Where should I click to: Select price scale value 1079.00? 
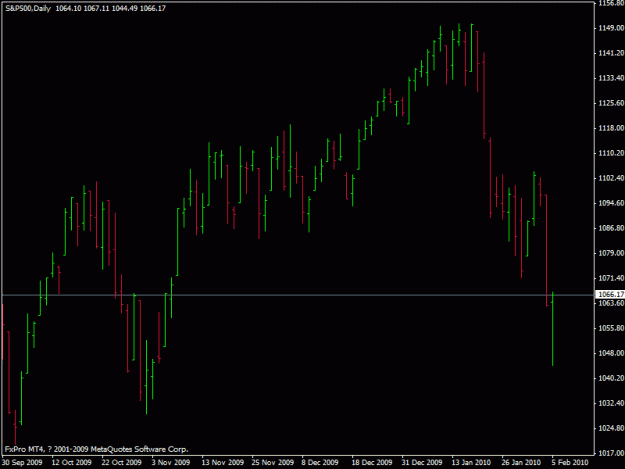[x=611, y=253]
